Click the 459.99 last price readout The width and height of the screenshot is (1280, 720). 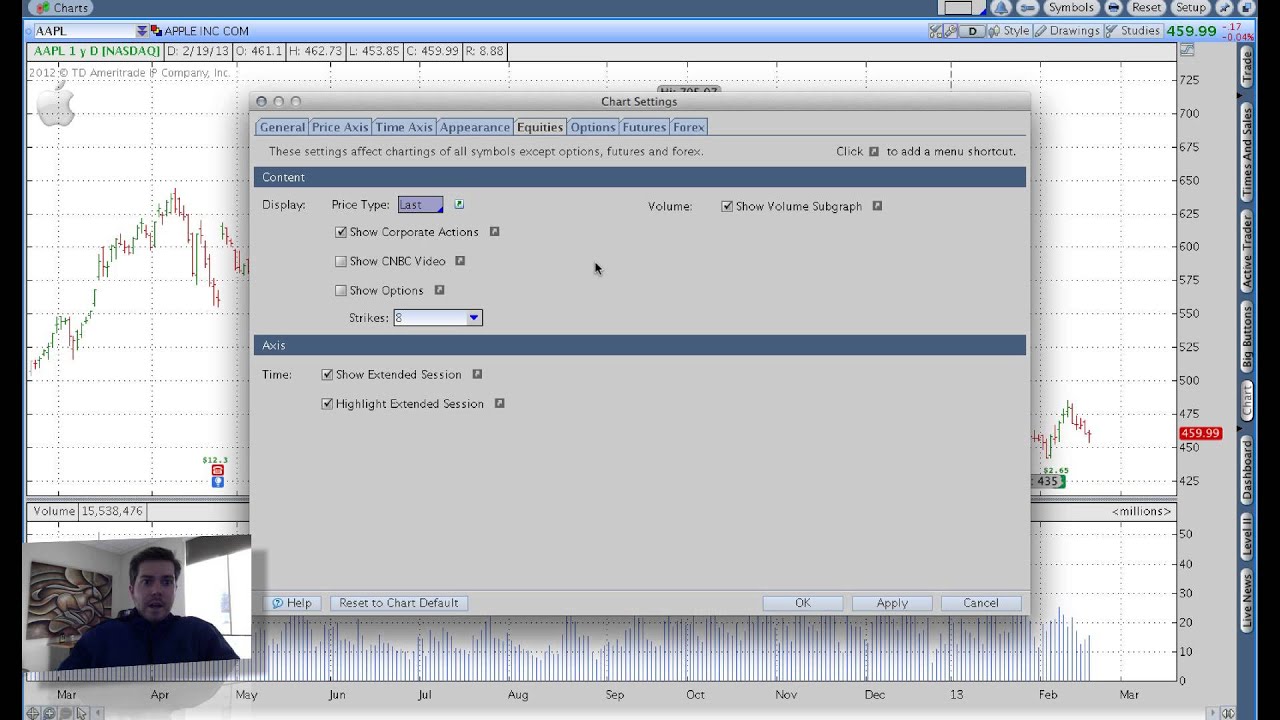(1191, 31)
